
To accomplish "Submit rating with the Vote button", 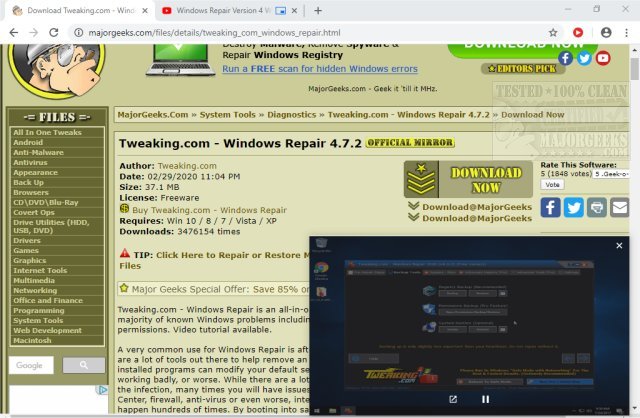I will tap(552, 185).
